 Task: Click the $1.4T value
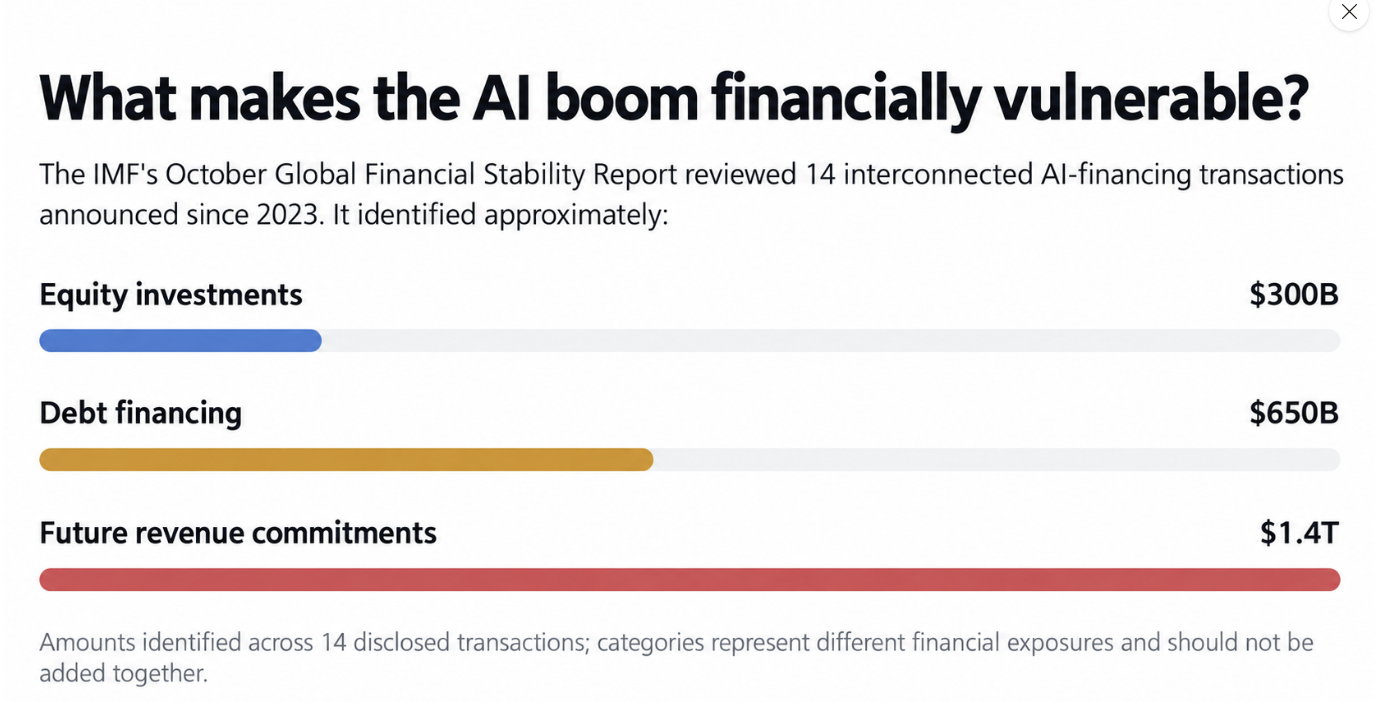point(1300,533)
